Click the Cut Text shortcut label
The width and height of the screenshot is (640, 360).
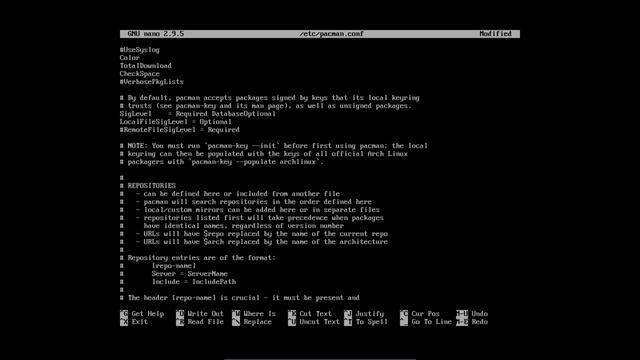(316, 314)
